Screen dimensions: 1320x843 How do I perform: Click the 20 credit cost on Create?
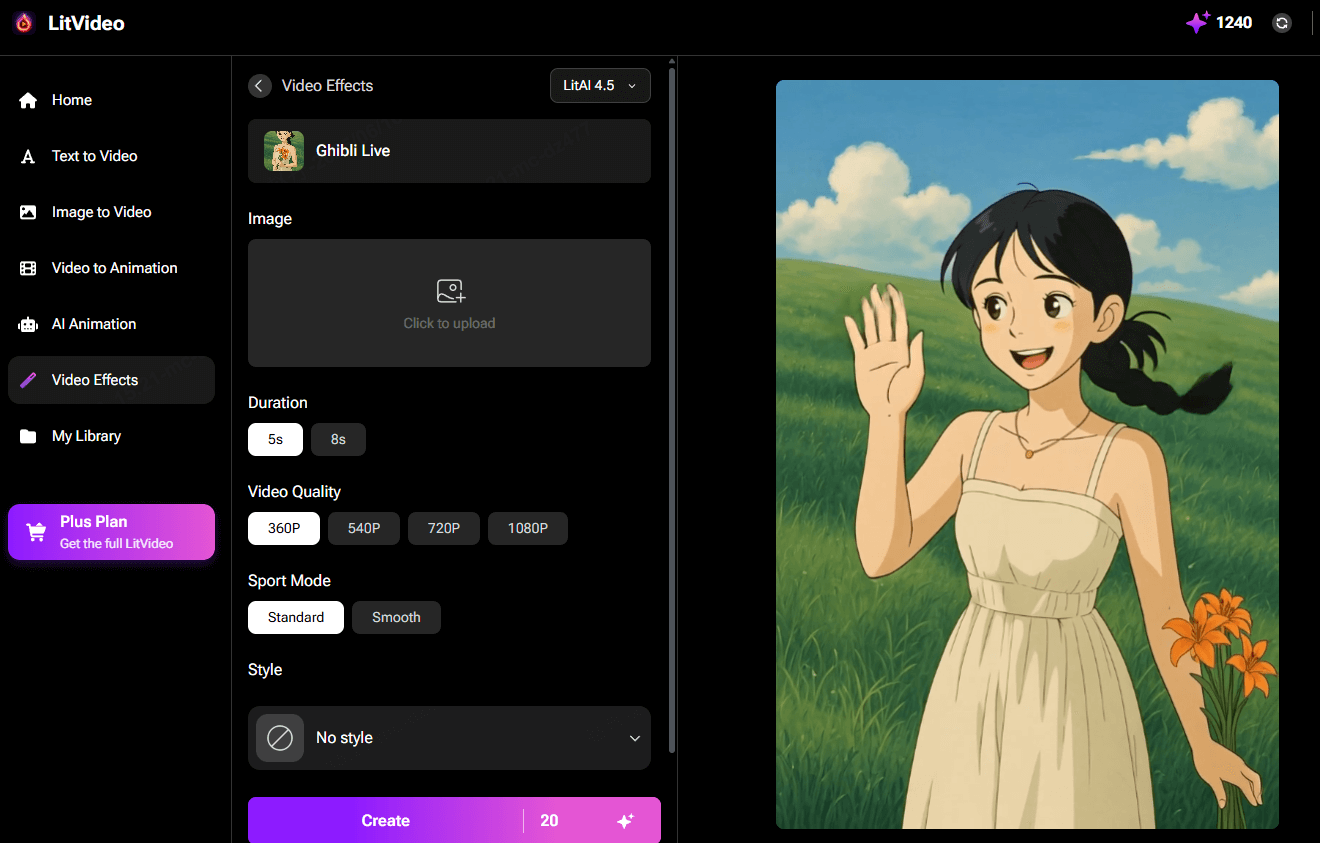(549, 821)
